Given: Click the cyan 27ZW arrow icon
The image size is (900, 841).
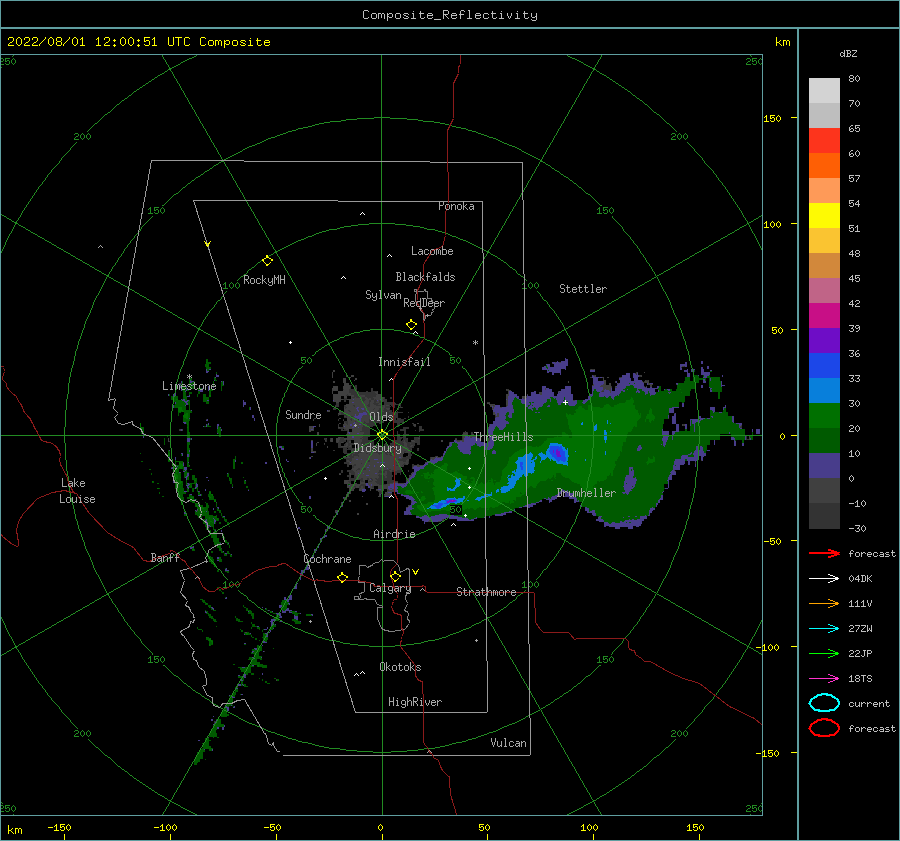Looking at the screenshot, I should point(824,629).
